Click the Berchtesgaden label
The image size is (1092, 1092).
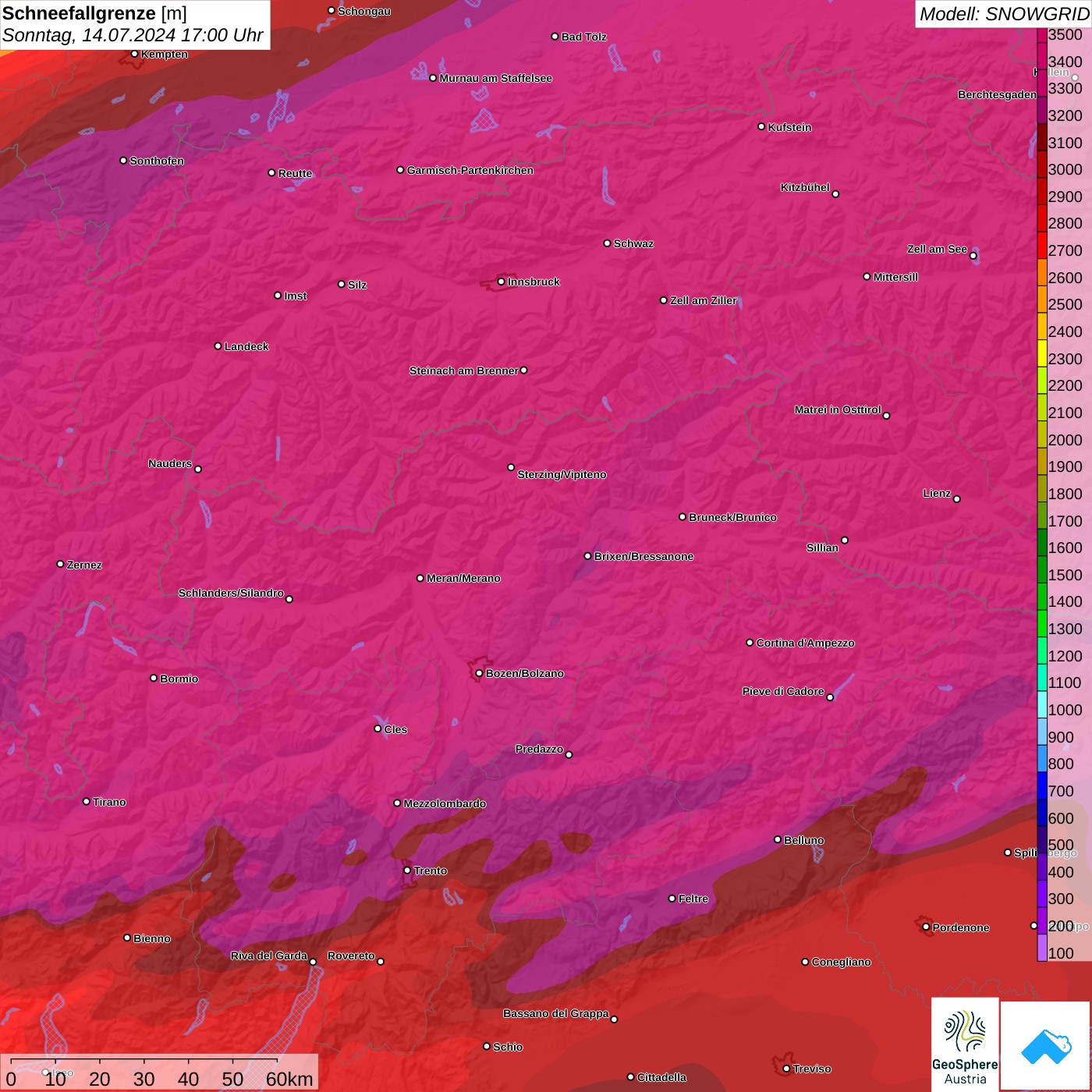pos(997,94)
